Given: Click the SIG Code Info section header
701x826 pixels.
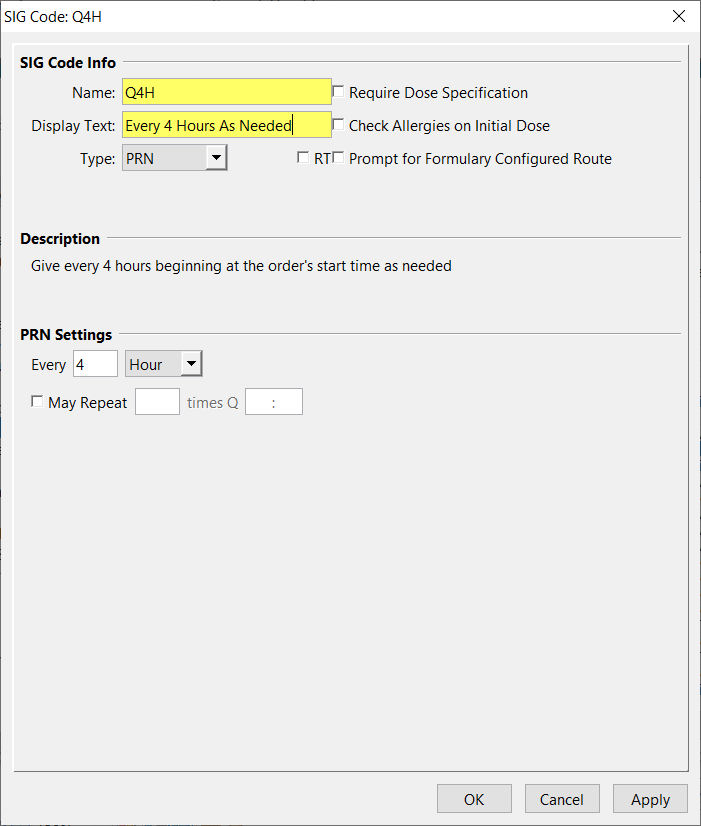Looking at the screenshot, I should click(x=68, y=63).
